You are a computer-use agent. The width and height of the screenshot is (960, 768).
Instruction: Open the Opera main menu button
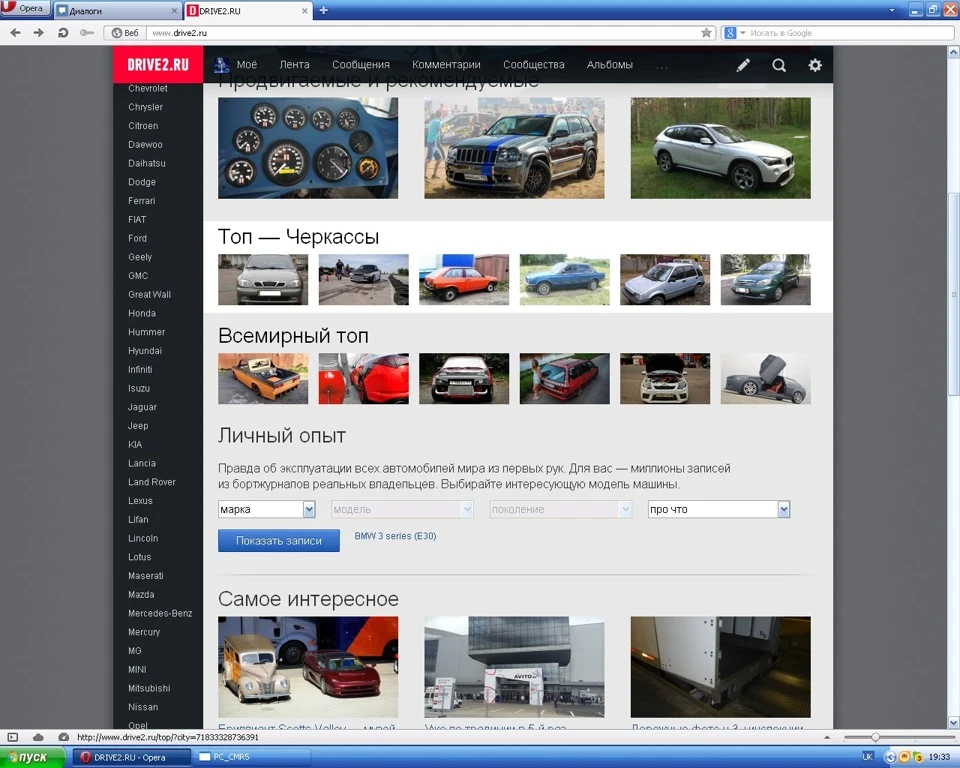(26, 9)
